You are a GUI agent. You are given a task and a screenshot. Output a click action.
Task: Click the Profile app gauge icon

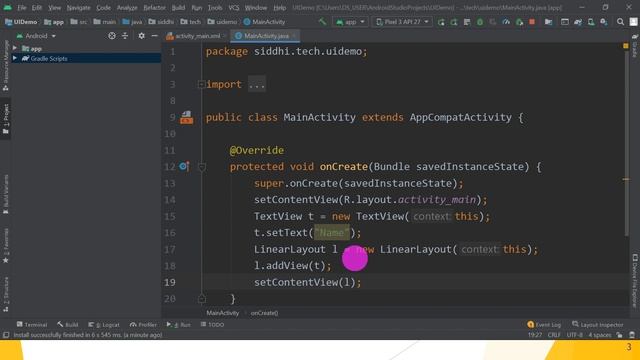(506, 22)
